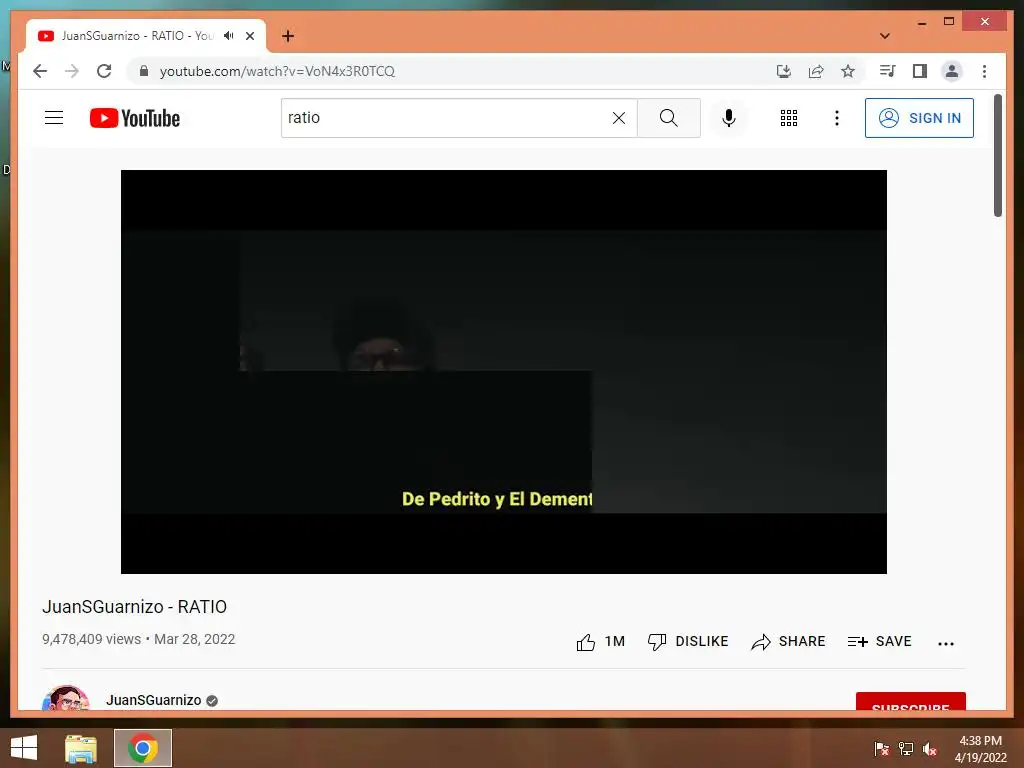Image resolution: width=1024 pixels, height=768 pixels.
Task: Click the page vertical scrollbar thumb
Action: click(997, 155)
